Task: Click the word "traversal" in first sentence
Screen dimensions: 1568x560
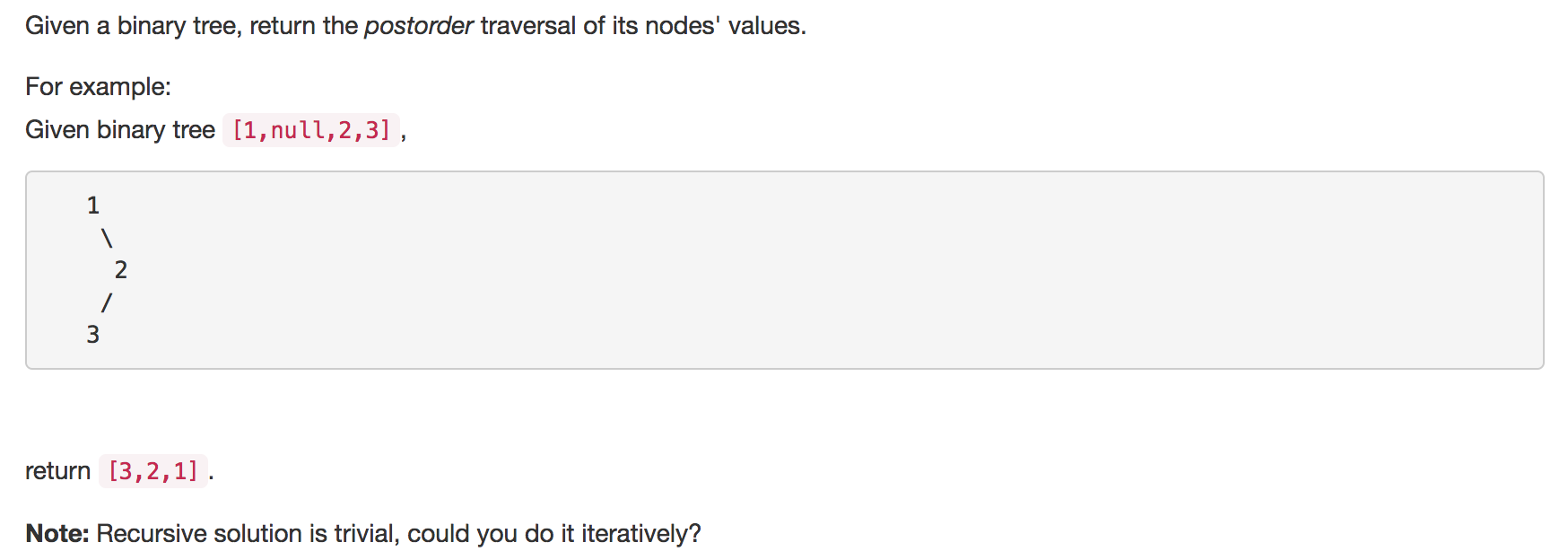Action: [528, 26]
